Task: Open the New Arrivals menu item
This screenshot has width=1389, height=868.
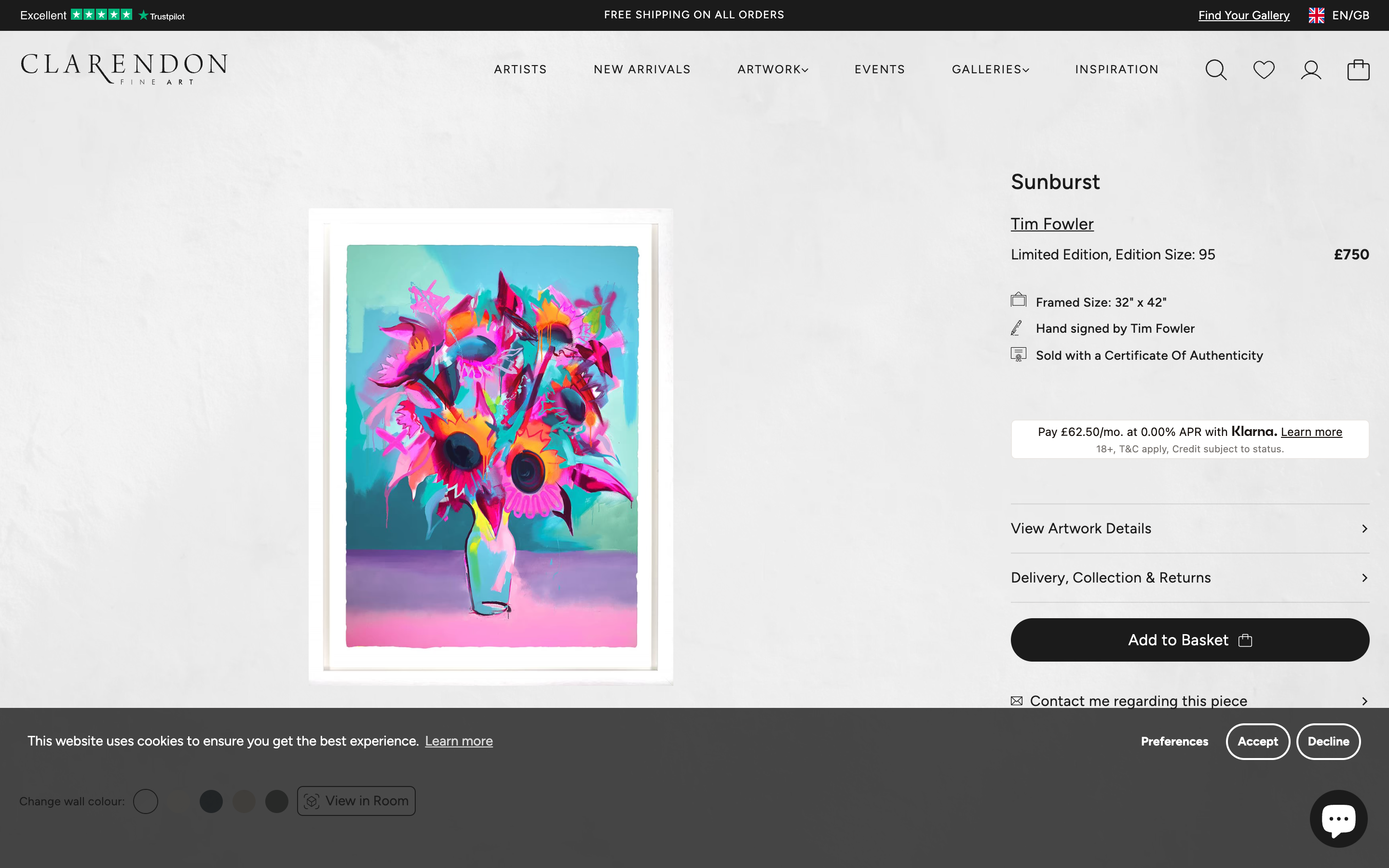Action: [642, 69]
